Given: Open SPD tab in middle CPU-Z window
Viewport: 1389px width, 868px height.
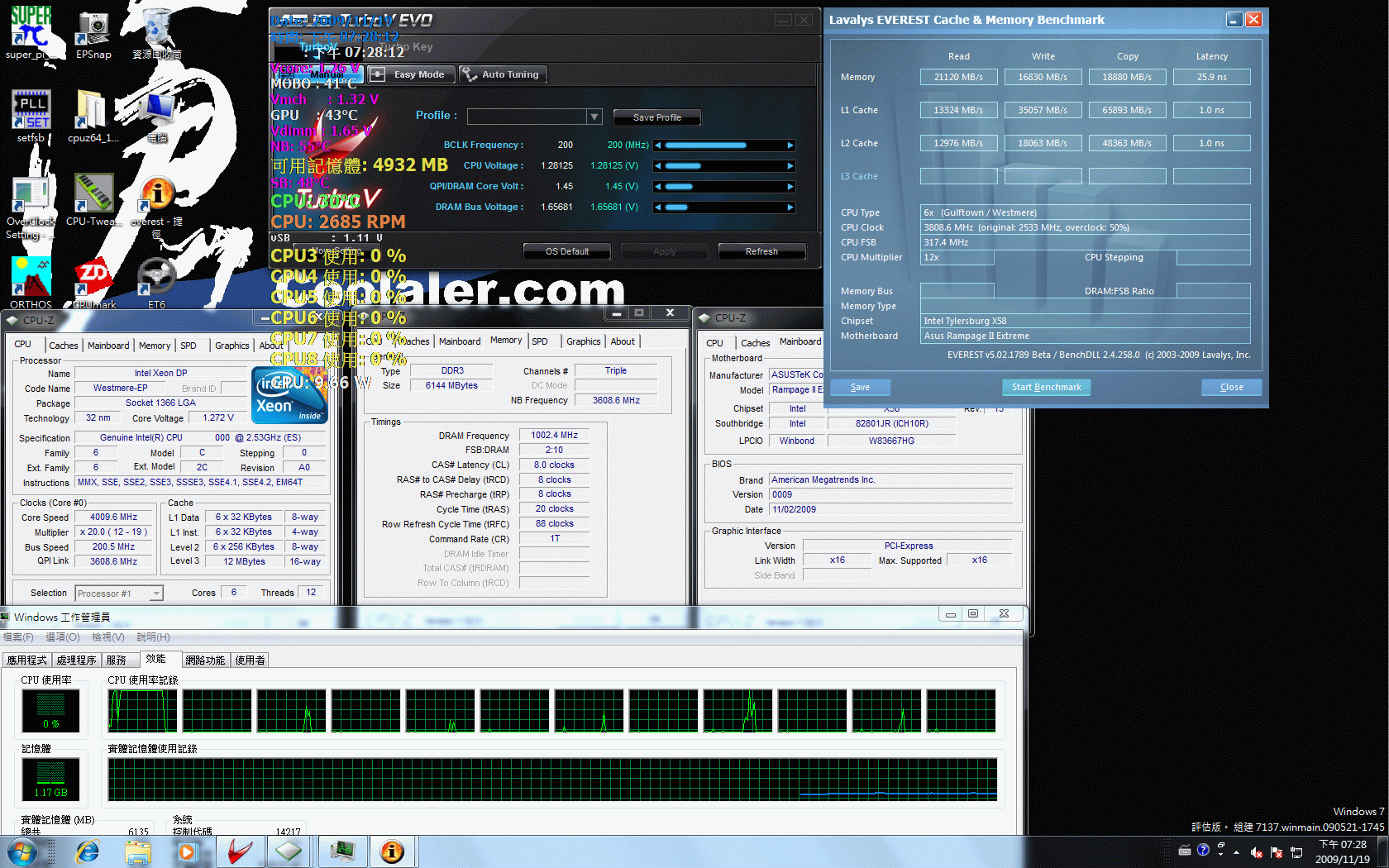Looking at the screenshot, I should point(540,341).
